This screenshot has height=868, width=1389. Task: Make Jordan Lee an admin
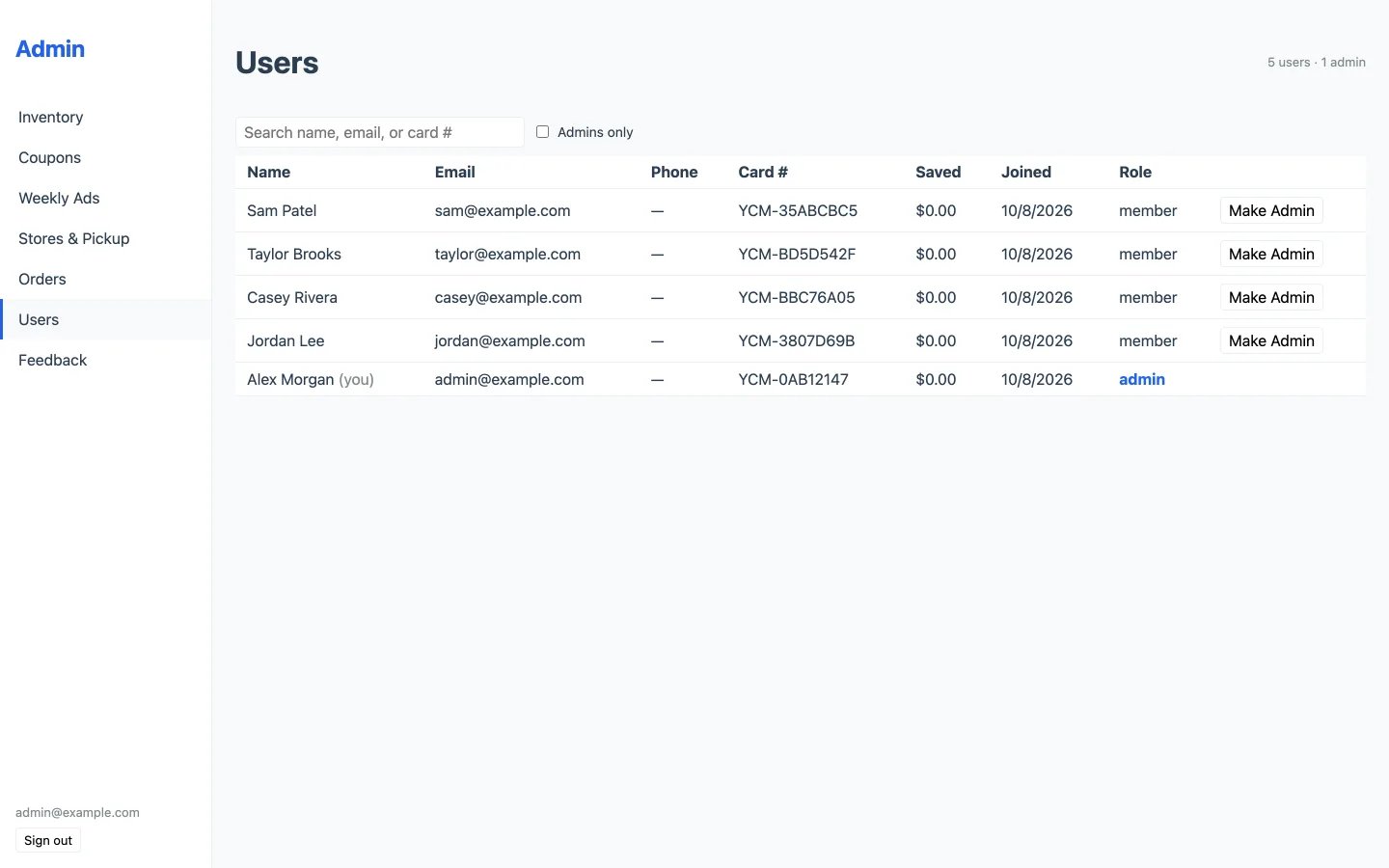pos(1271,340)
